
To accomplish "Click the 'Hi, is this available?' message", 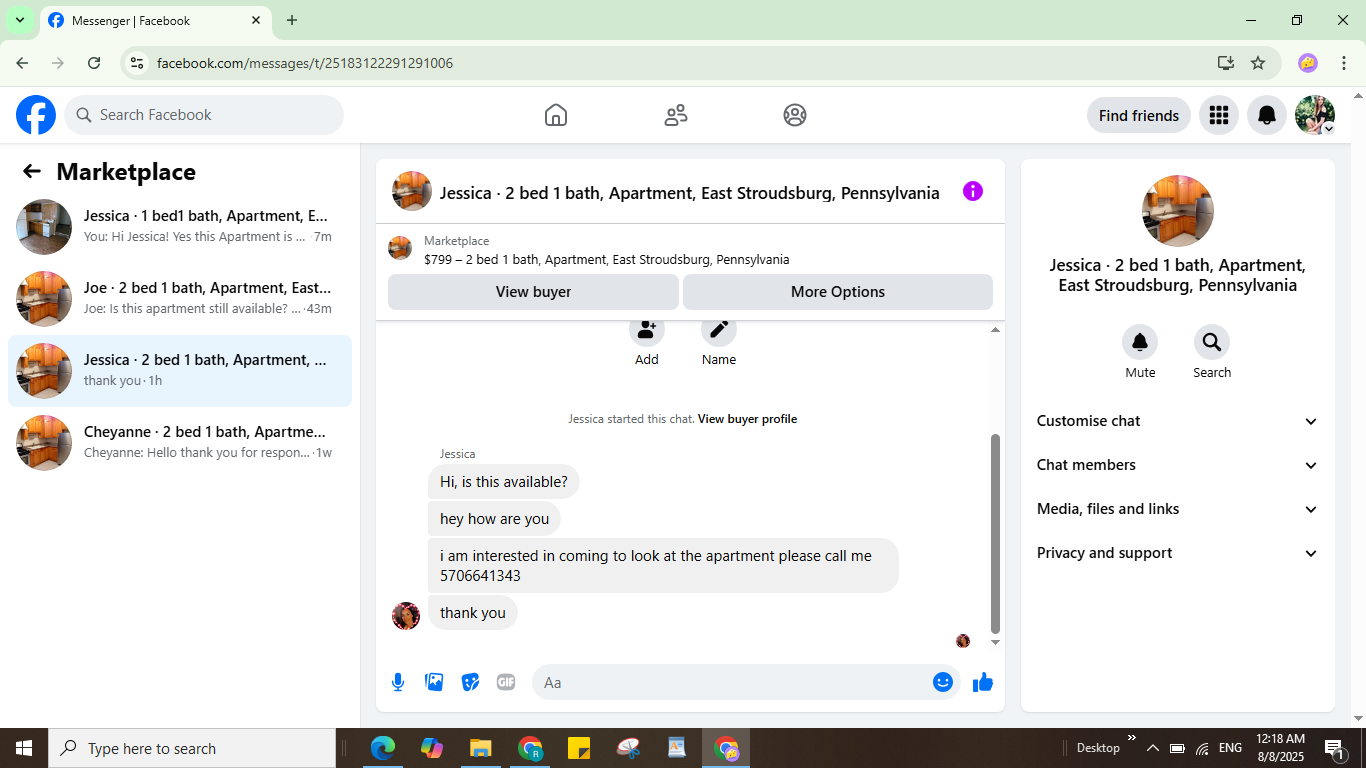I will [x=504, y=482].
